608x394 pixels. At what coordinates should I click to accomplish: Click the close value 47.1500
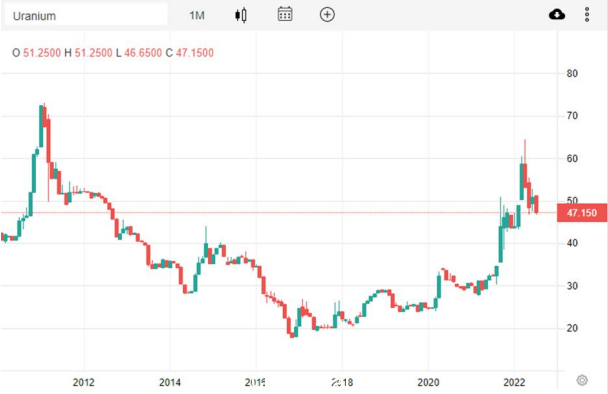[195, 53]
